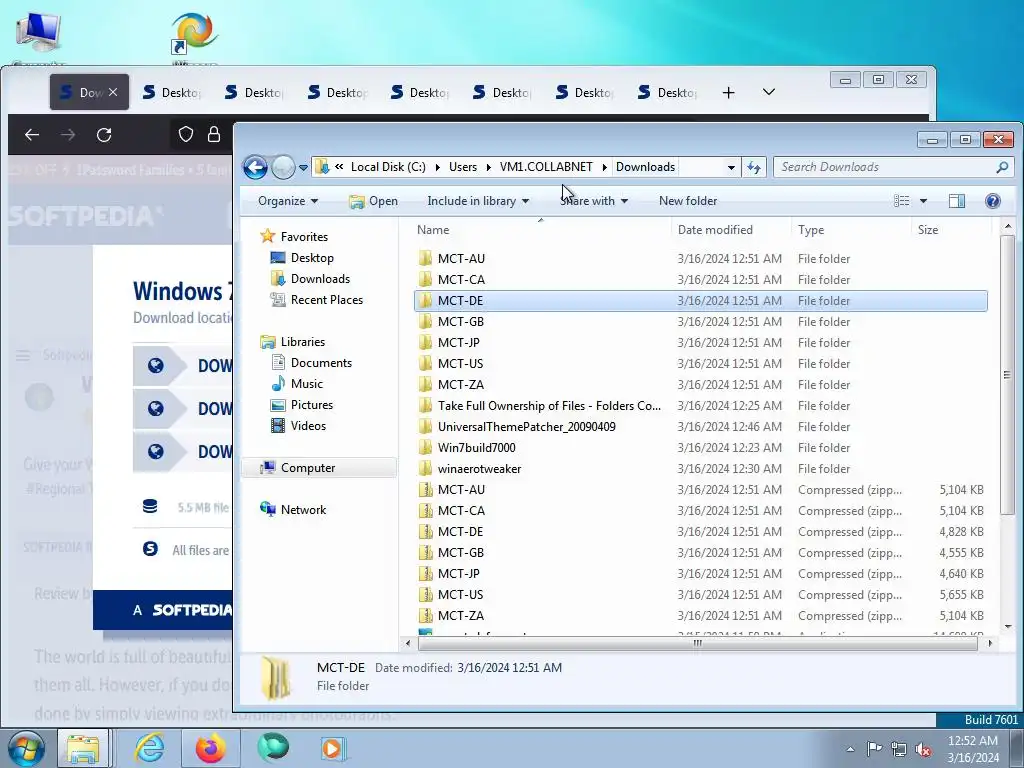This screenshot has width=1024, height=768.
Task: Select the MCT-ZA folder icon
Action: (425, 385)
